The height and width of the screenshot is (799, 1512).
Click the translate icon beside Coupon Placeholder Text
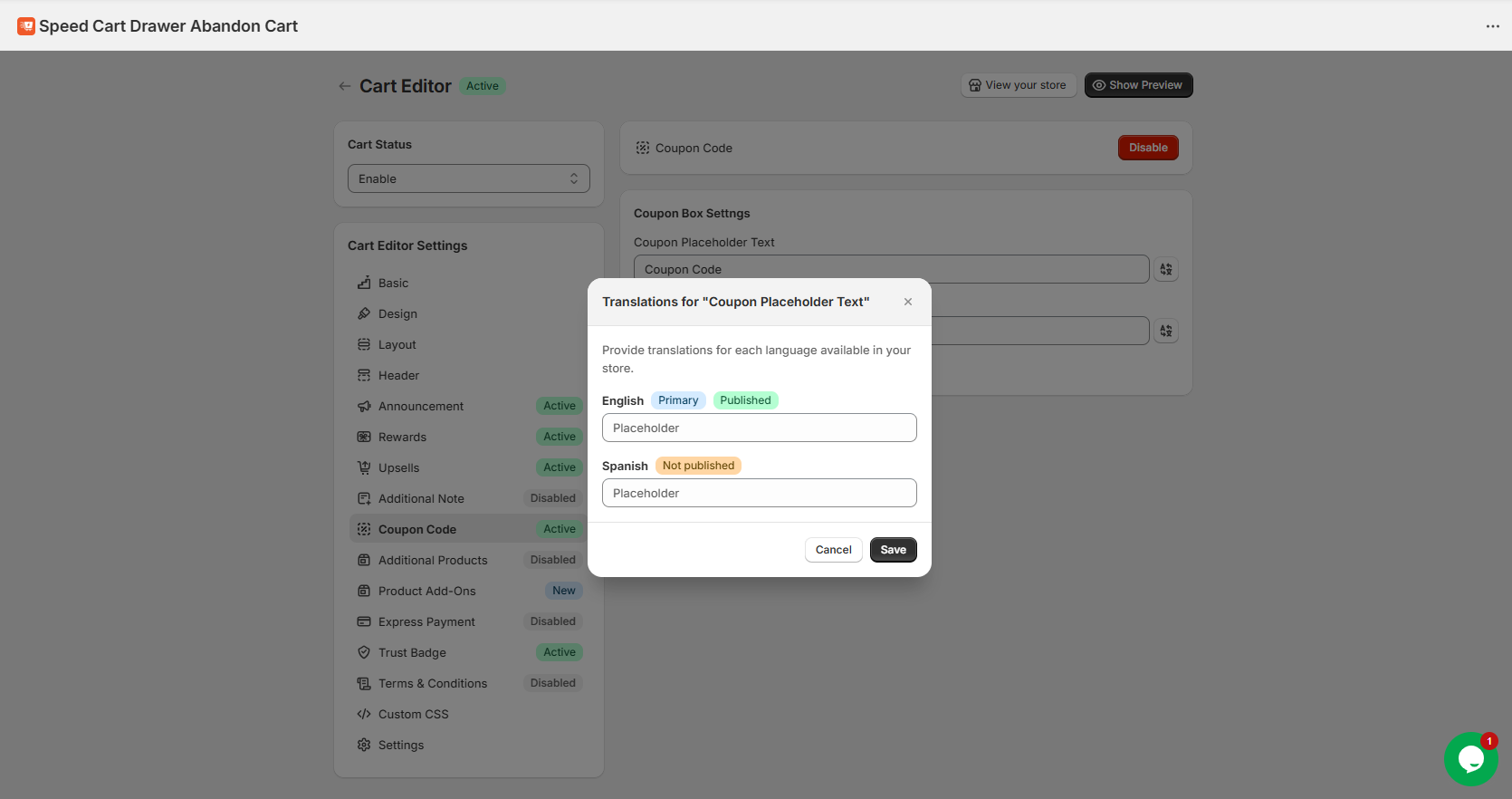click(x=1166, y=269)
